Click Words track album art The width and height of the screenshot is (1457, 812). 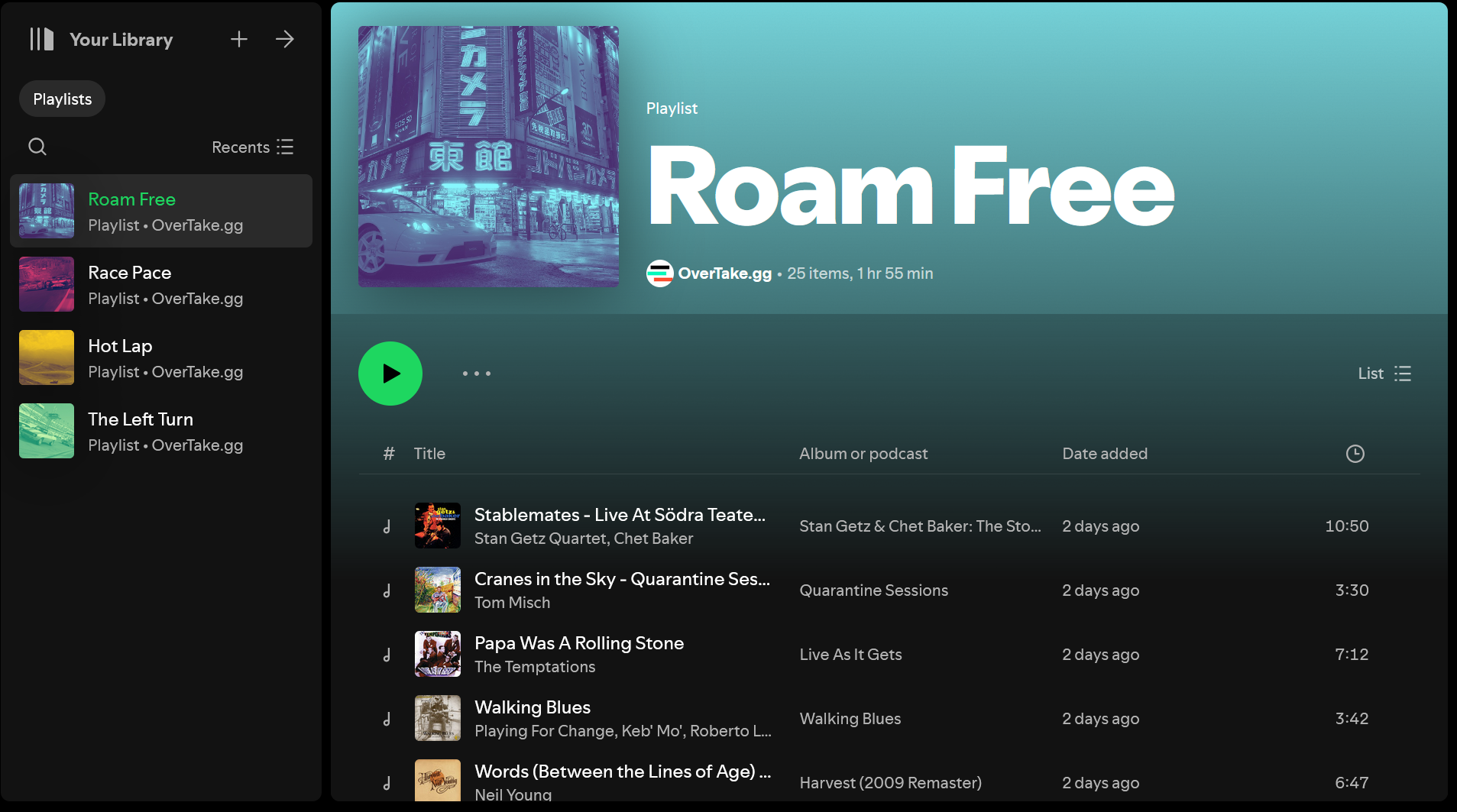pyautogui.click(x=438, y=781)
